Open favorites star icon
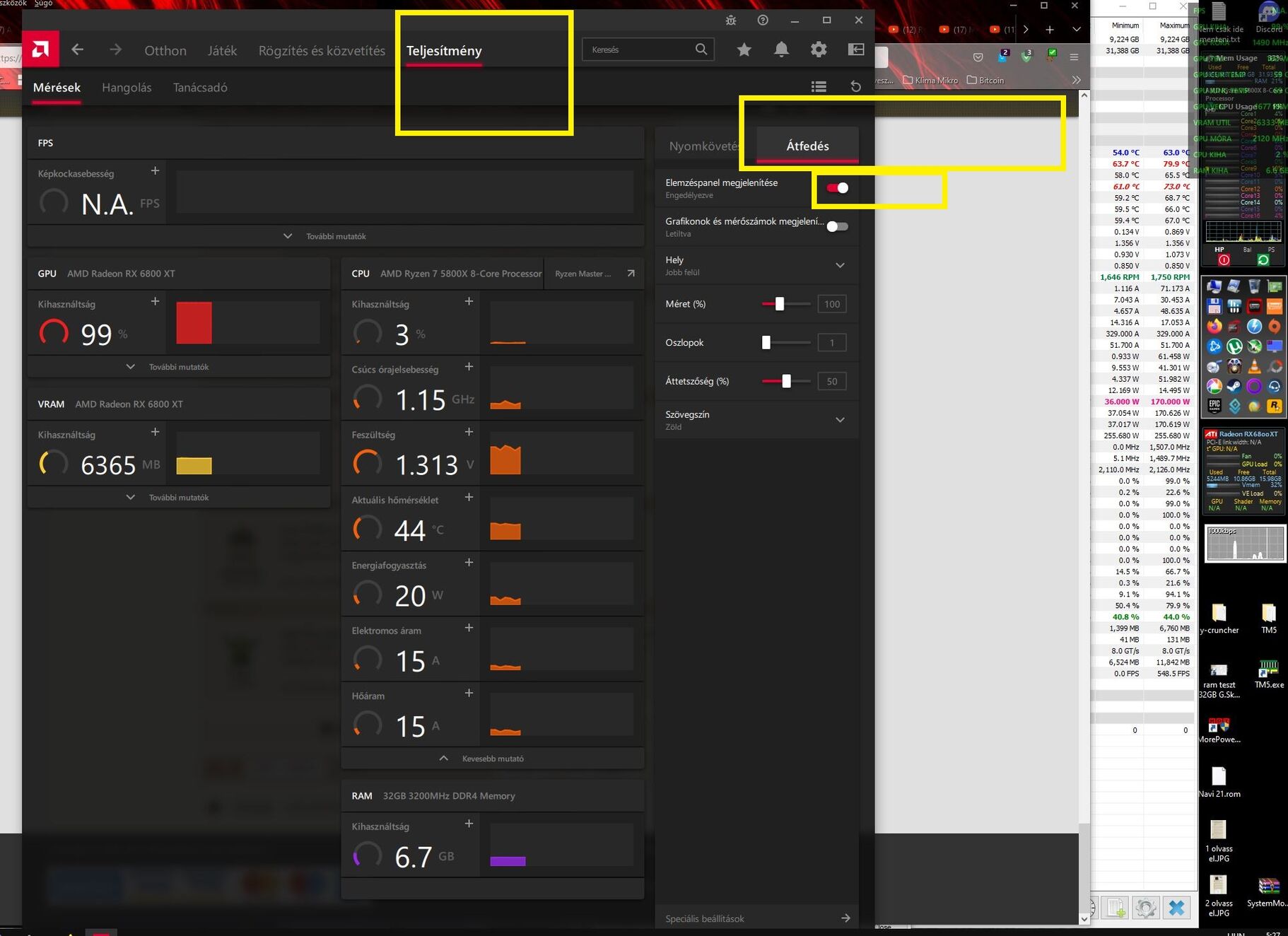The image size is (1288, 936). pyautogui.click(x=744, y=49)
